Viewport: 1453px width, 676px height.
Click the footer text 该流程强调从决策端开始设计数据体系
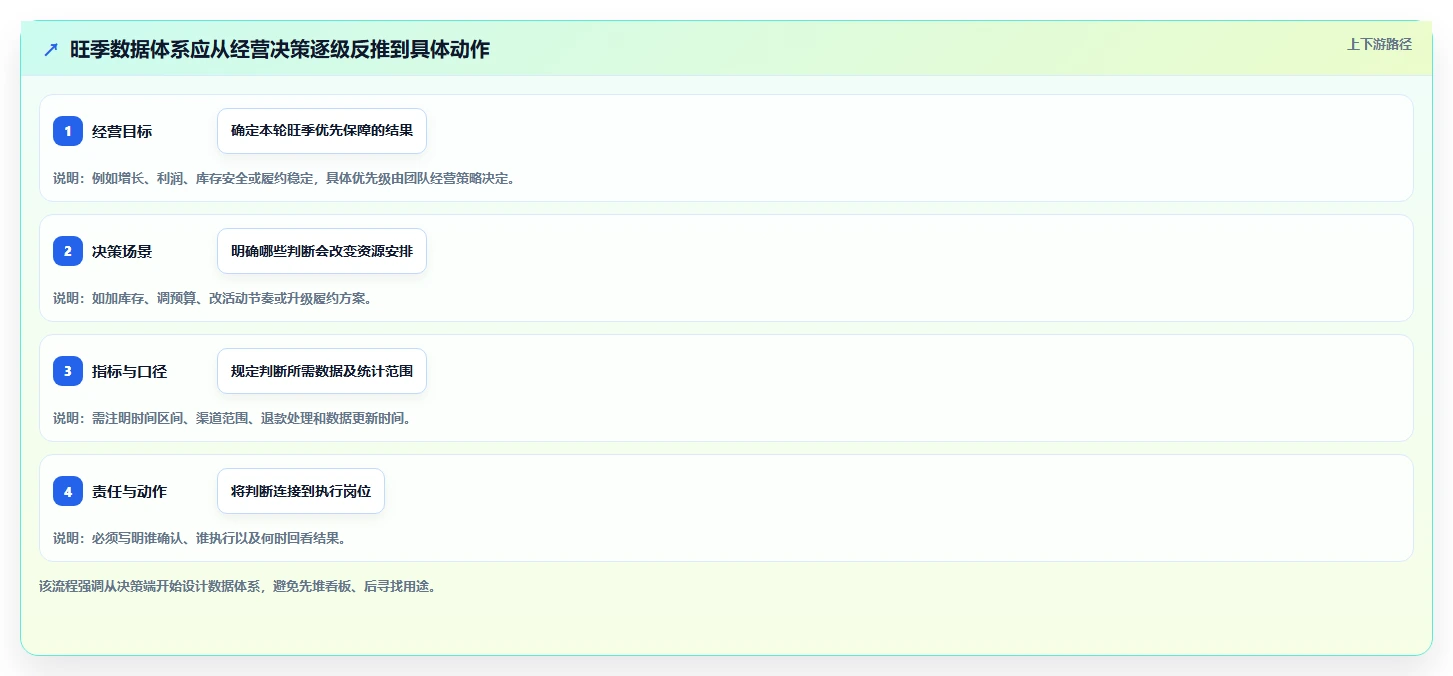tap(237, 586)
